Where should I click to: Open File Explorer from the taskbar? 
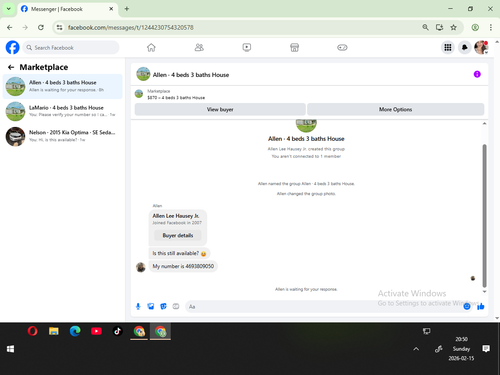[x=54, y=331]
